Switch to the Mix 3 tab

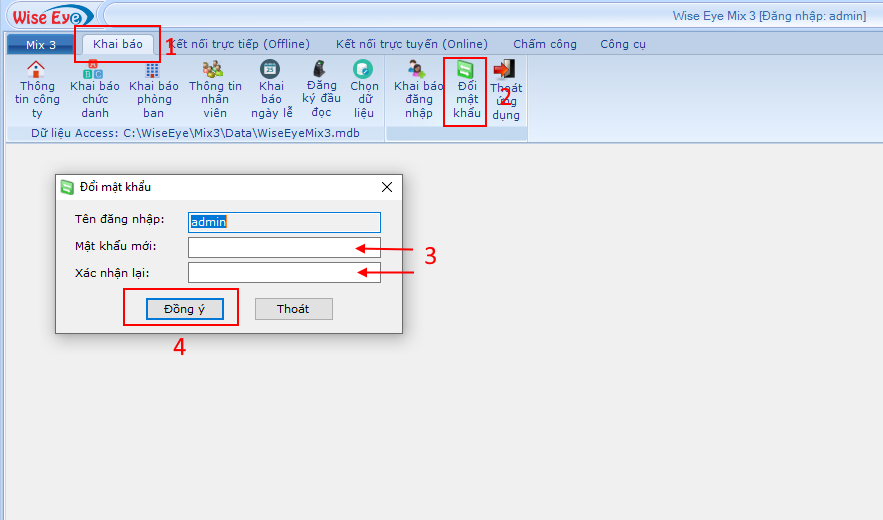pos(41,45)
